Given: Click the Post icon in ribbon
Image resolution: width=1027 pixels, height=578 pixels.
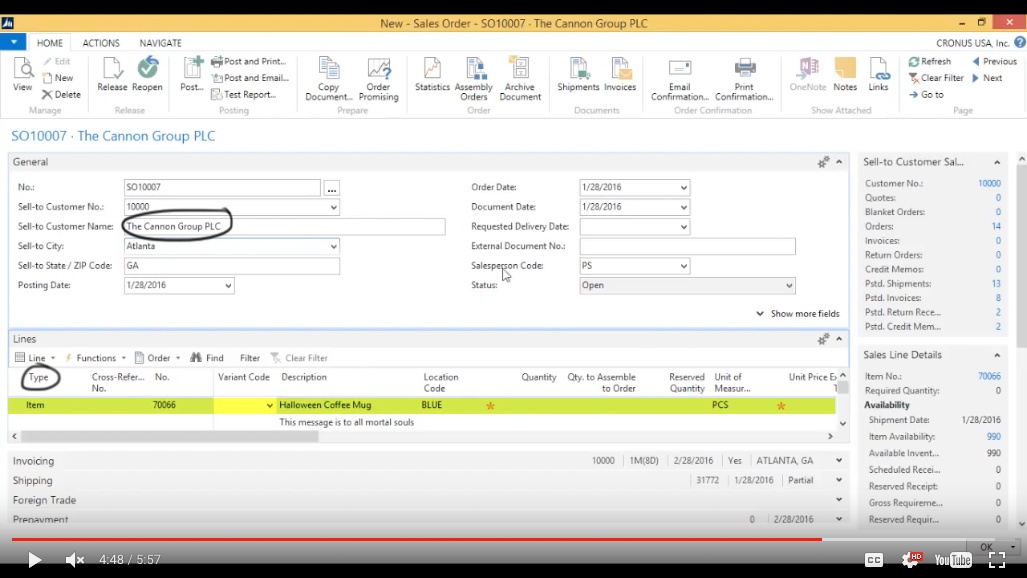Looking at the screenshot, I should (x=192, y=74).
